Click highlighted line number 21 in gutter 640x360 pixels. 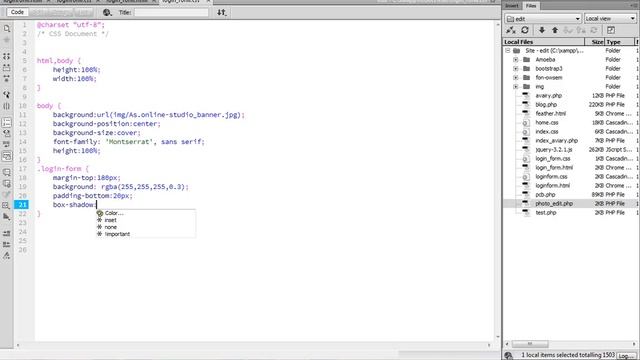22,204
